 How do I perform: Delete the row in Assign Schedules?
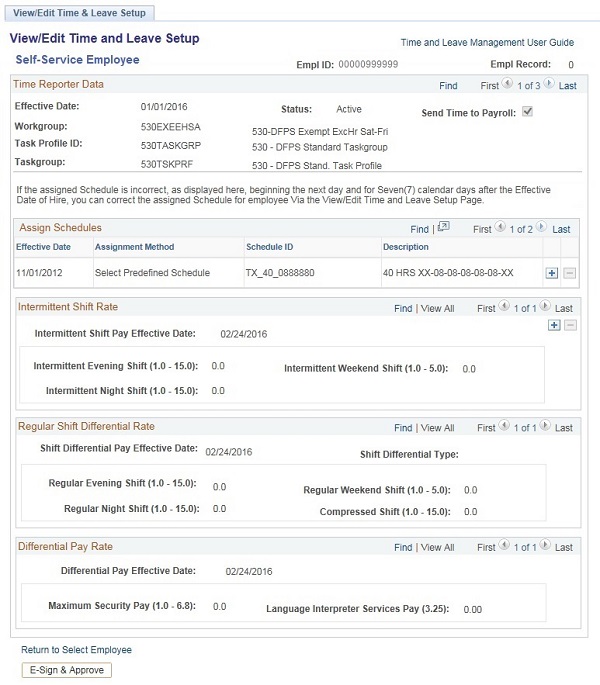click(x=569, y=272)
